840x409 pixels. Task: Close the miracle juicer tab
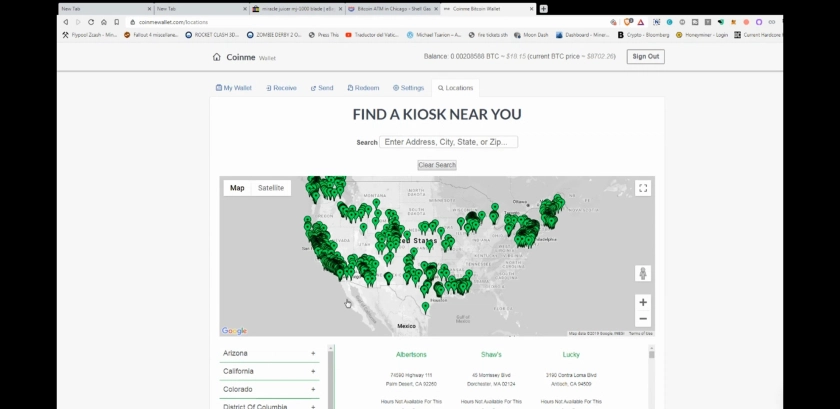[340, 9]
